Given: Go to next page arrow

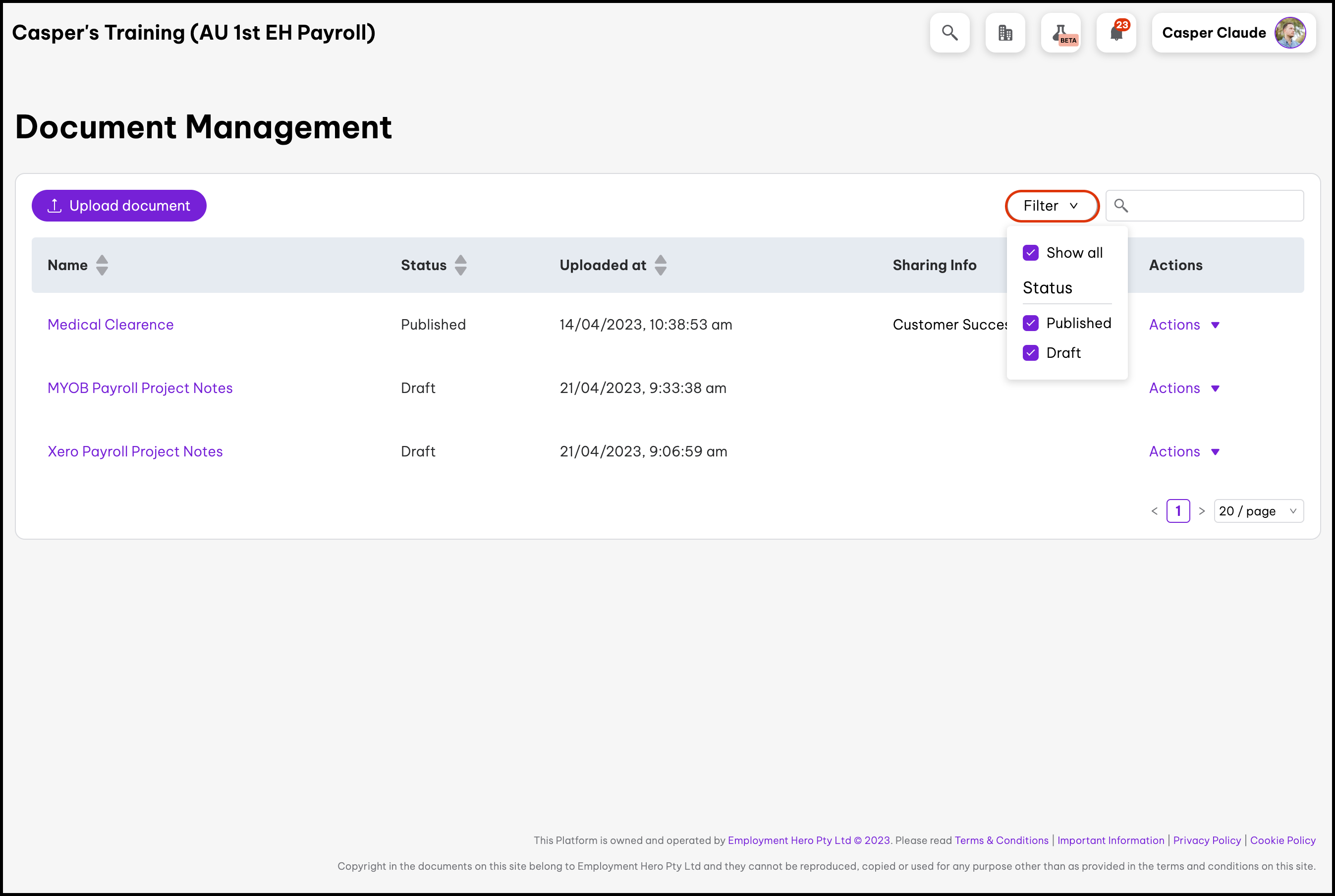Looking at the screenshot, I should point(1201,511).
